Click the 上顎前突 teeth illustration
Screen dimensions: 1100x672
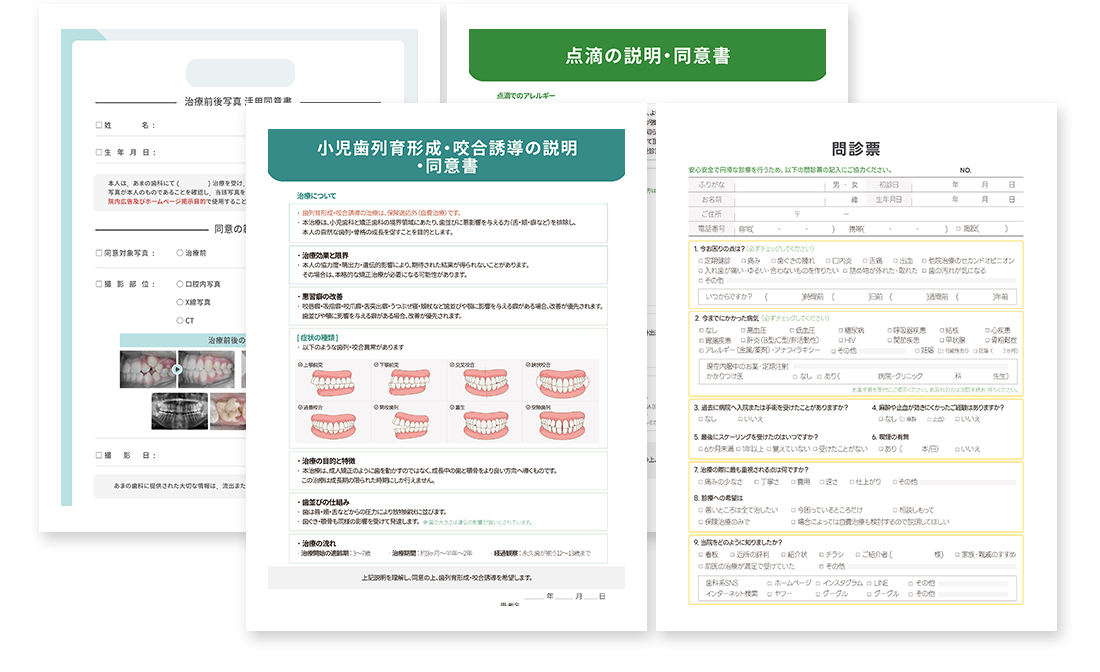coord(333,384)
